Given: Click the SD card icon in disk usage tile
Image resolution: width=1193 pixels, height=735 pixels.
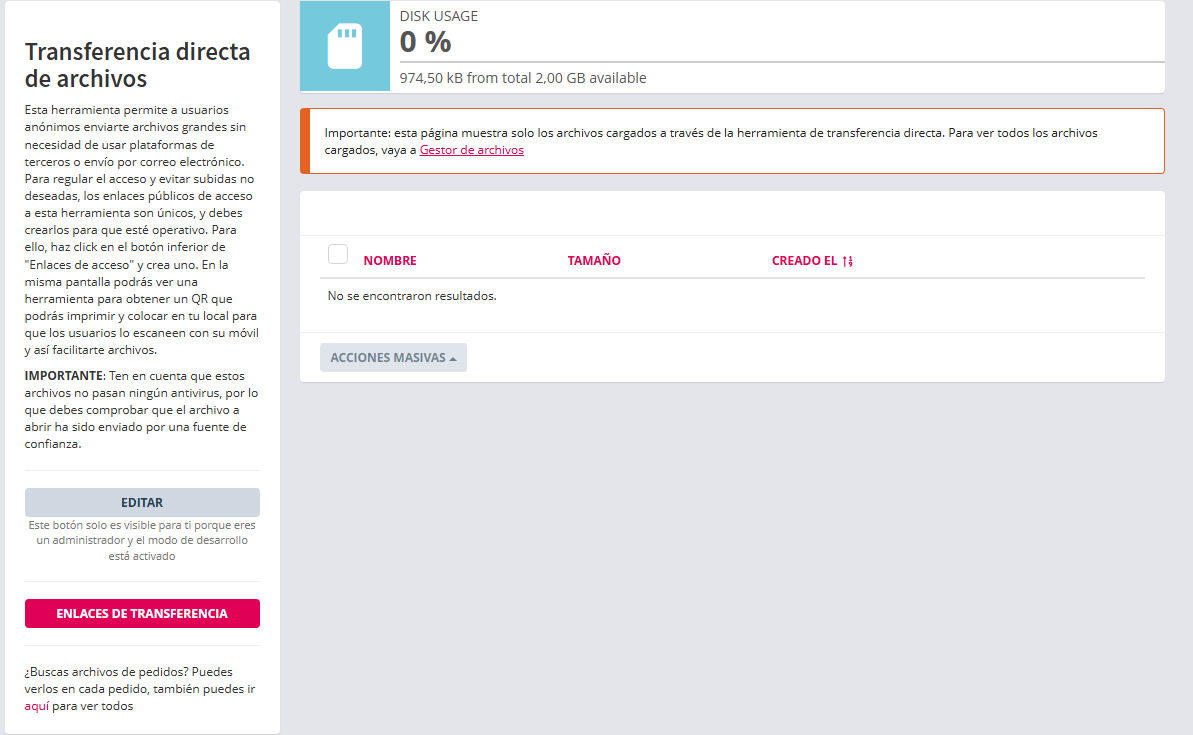Looking at the screenshot, I should click(344, 46).
